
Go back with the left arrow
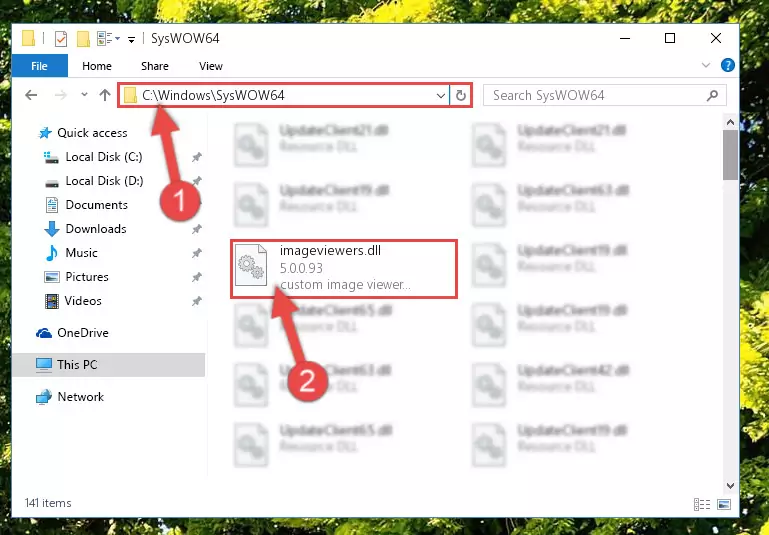[x=31, y=95]
